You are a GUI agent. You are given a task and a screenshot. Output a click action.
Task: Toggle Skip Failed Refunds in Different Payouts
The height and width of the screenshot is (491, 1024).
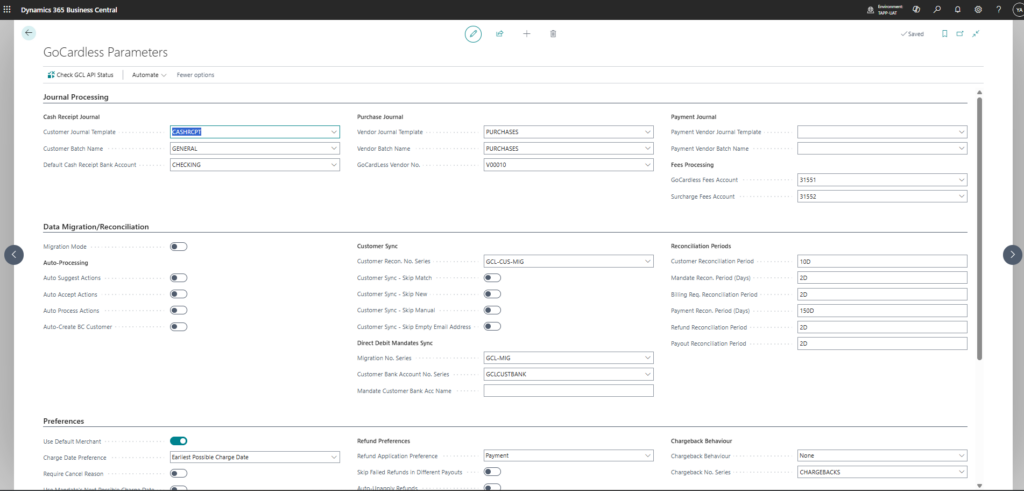click(x=492, y=471)
